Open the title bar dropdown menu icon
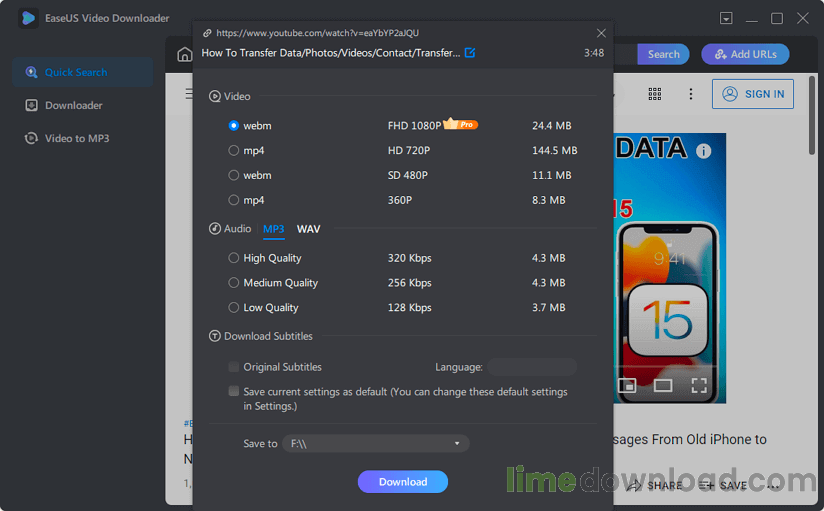The image size is (824, 511). click(x=726, y=18)
